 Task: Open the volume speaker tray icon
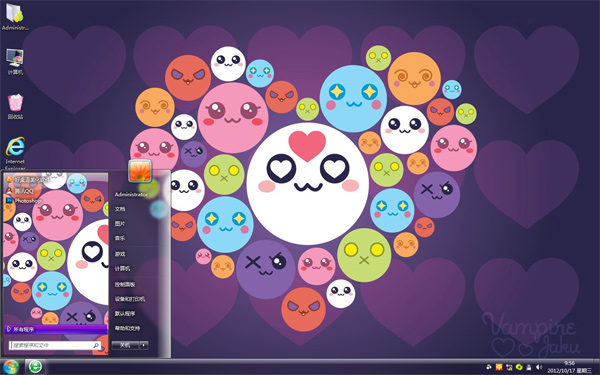(539, 367)
